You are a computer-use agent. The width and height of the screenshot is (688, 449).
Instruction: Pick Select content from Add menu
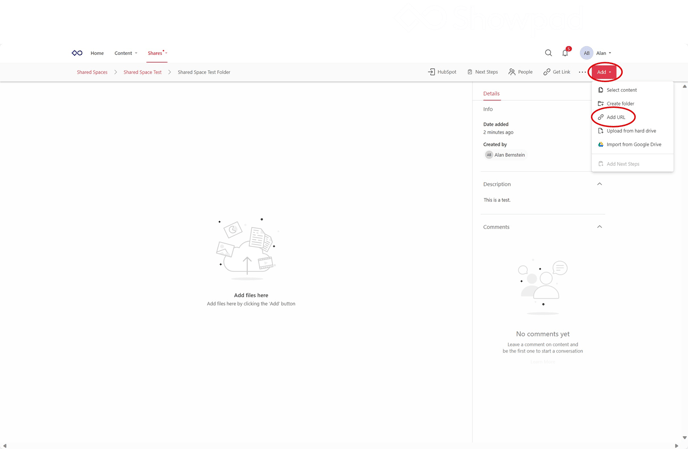[x=621, y=90]
